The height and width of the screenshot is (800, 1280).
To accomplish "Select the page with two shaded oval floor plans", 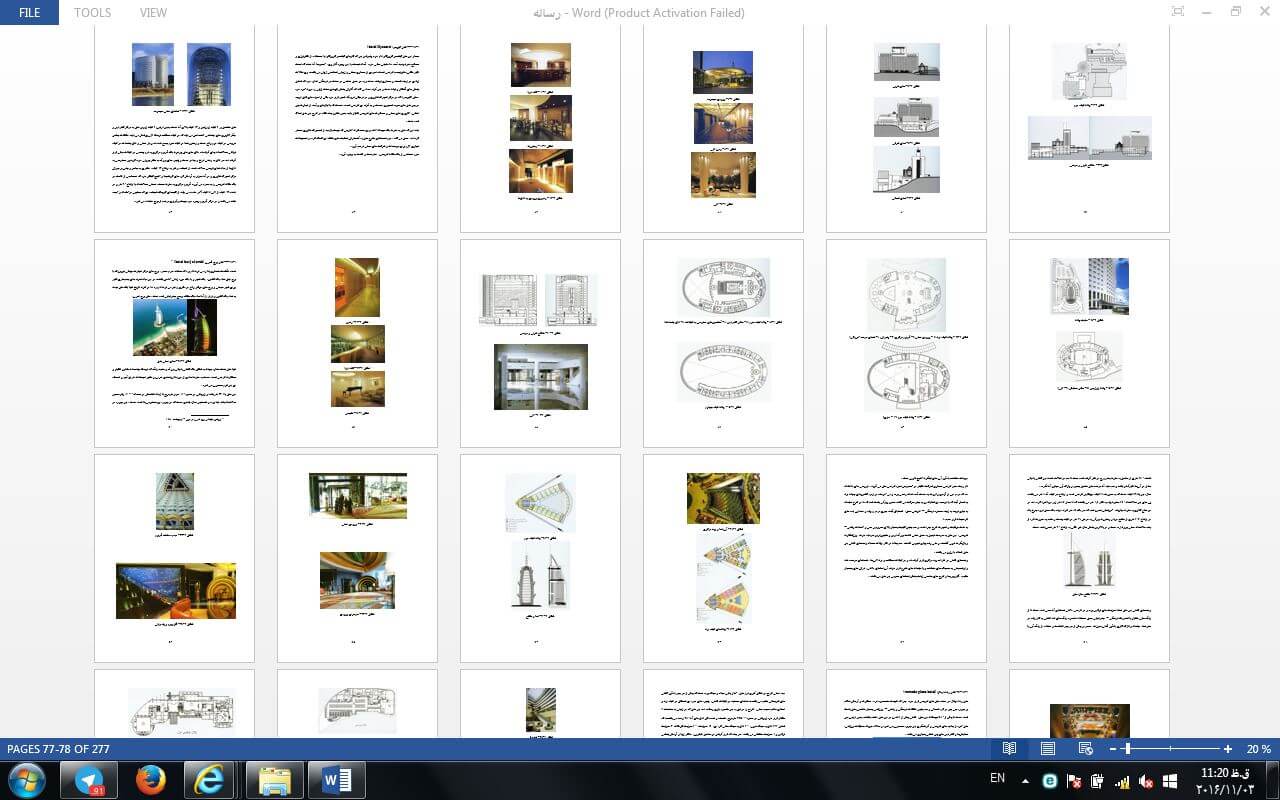I will tap(723, 343).
